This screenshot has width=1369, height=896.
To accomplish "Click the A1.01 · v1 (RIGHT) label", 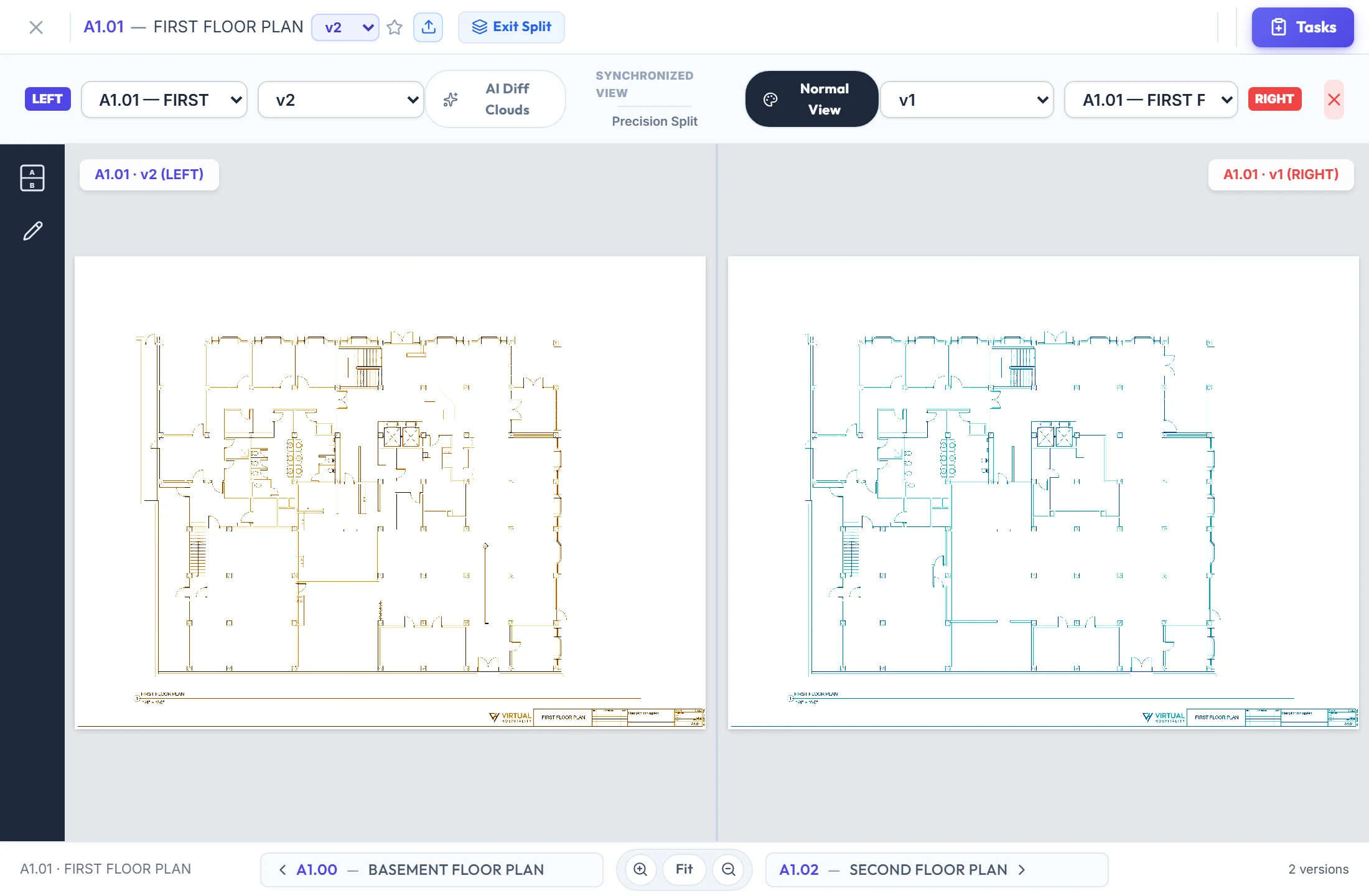I will (1281, 174).
